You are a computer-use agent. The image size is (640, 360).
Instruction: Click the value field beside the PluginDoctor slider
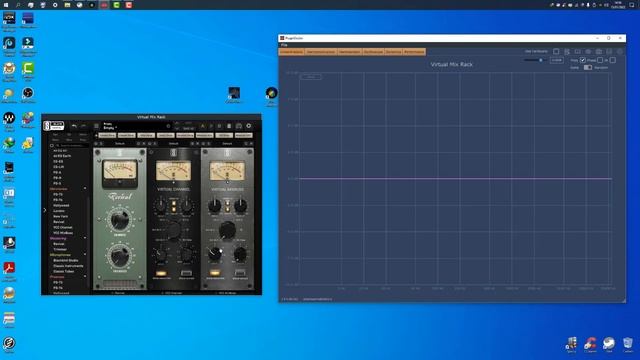(557, 60)
